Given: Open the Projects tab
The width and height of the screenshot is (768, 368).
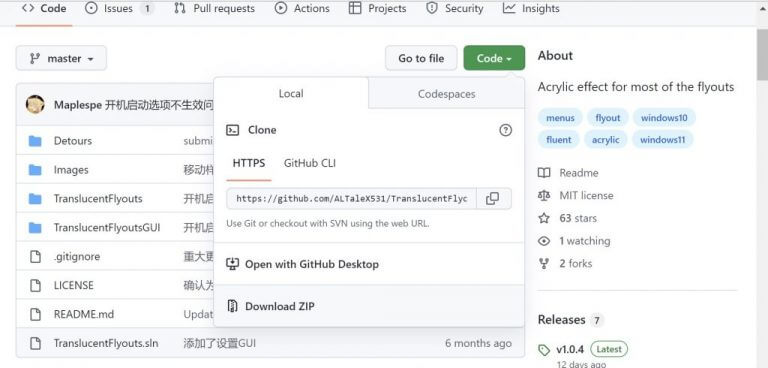Looking at the screenshot, I should [377, 8].
